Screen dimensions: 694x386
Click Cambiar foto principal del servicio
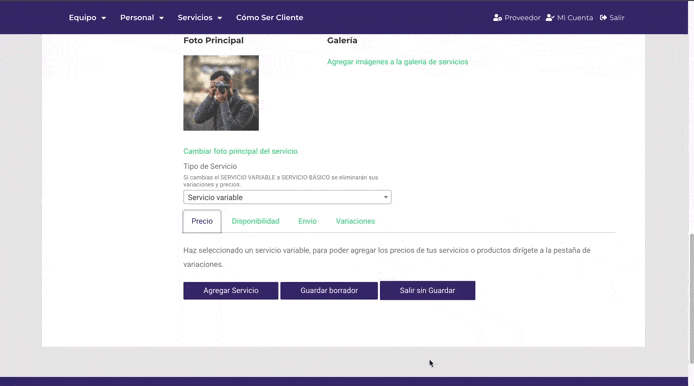tap(240, 151)
